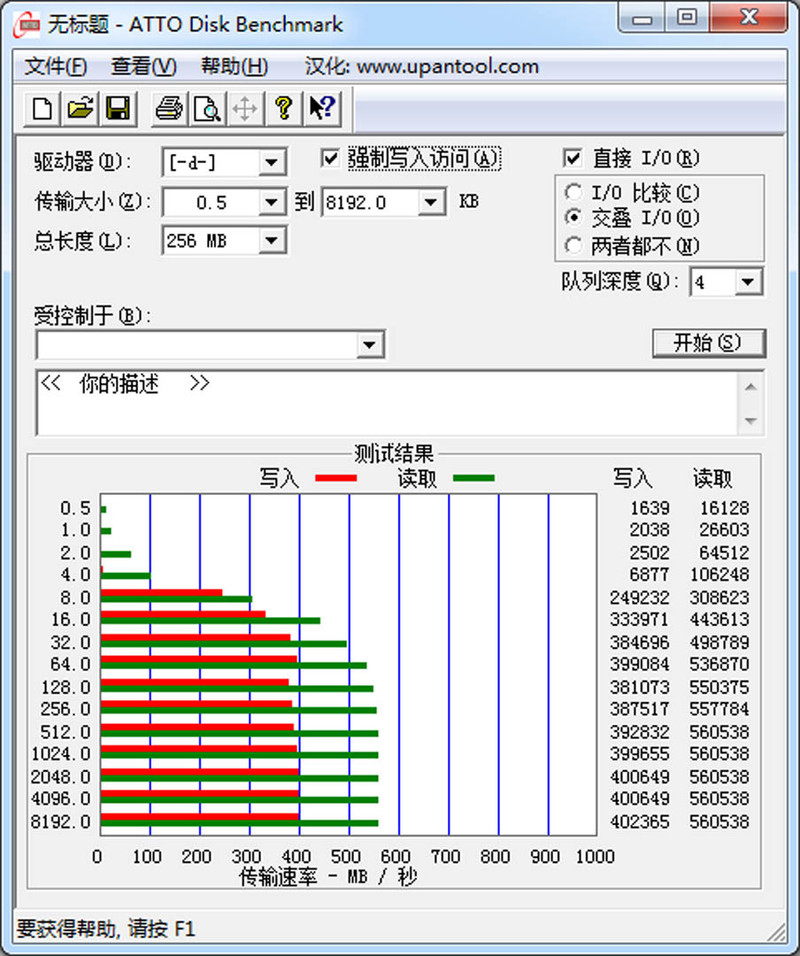Click the pan/move toolbar icon
The height and width of the screenshot is (956, 800).
pos(244,109)
